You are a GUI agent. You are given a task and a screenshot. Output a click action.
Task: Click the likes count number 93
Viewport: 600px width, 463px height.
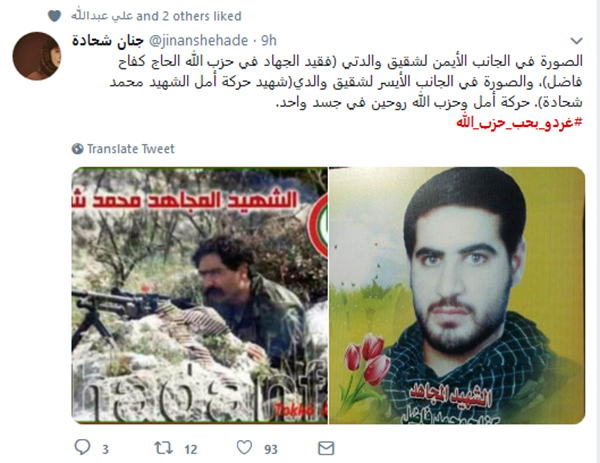coord(271,449)
